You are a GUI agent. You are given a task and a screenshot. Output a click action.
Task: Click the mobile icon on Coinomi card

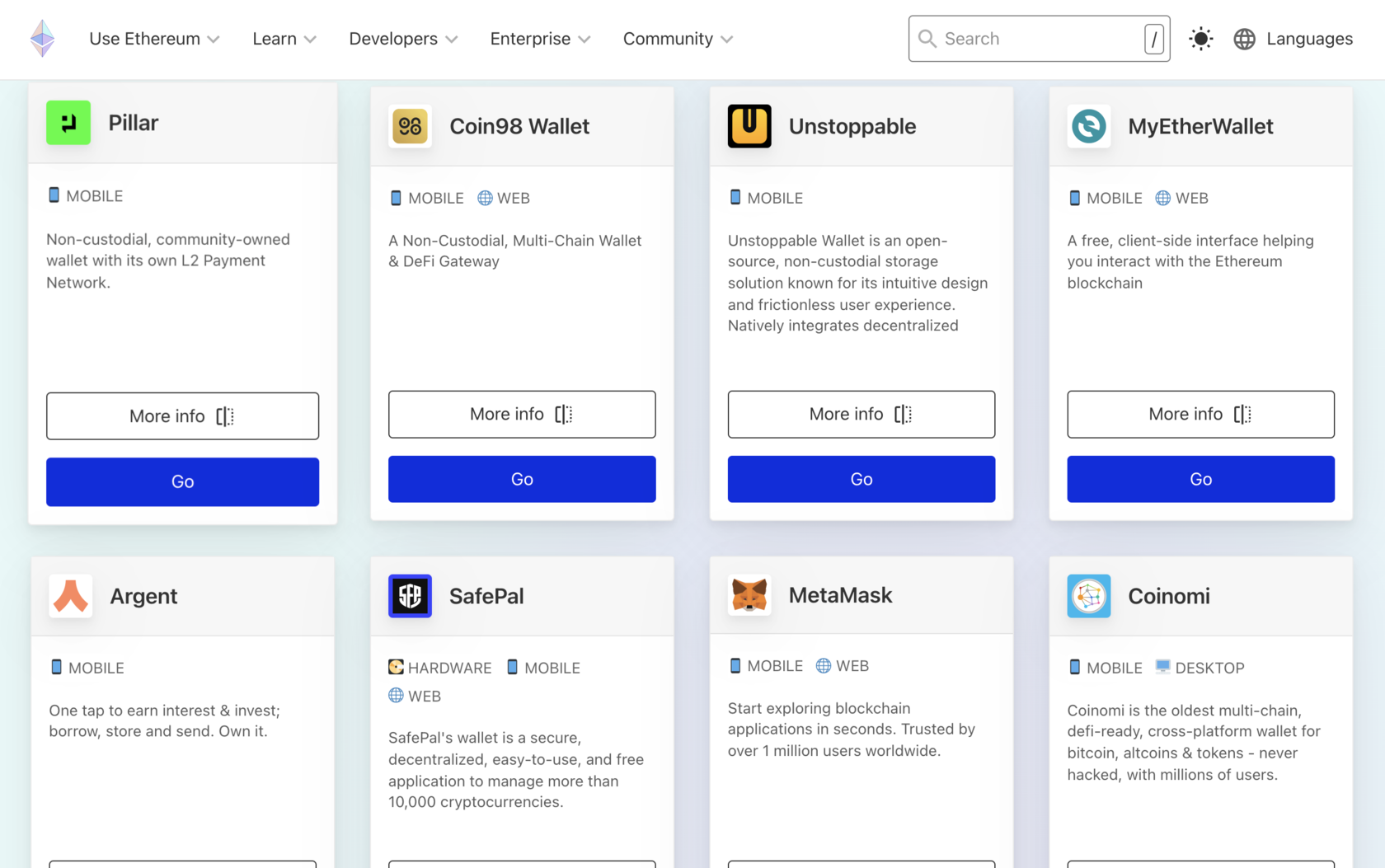point(1074,667)
